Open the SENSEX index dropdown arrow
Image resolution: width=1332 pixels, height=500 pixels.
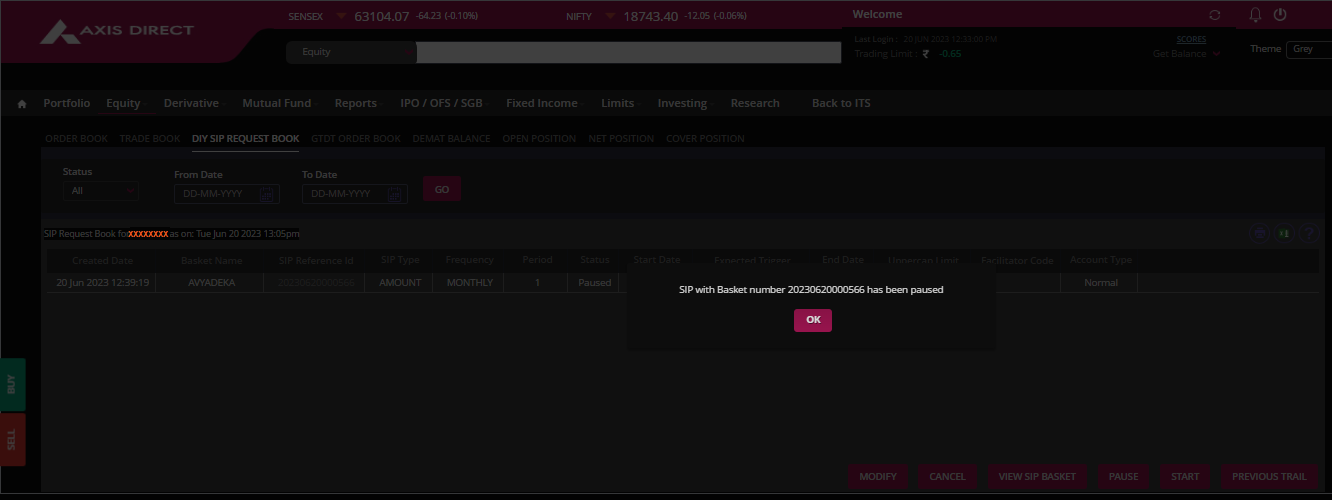[341, 17]
